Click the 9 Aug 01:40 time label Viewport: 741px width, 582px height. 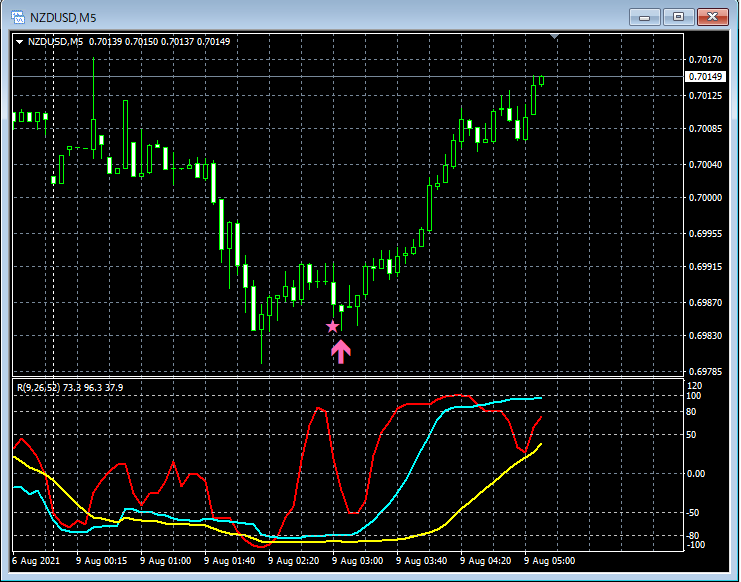point(230,561)
